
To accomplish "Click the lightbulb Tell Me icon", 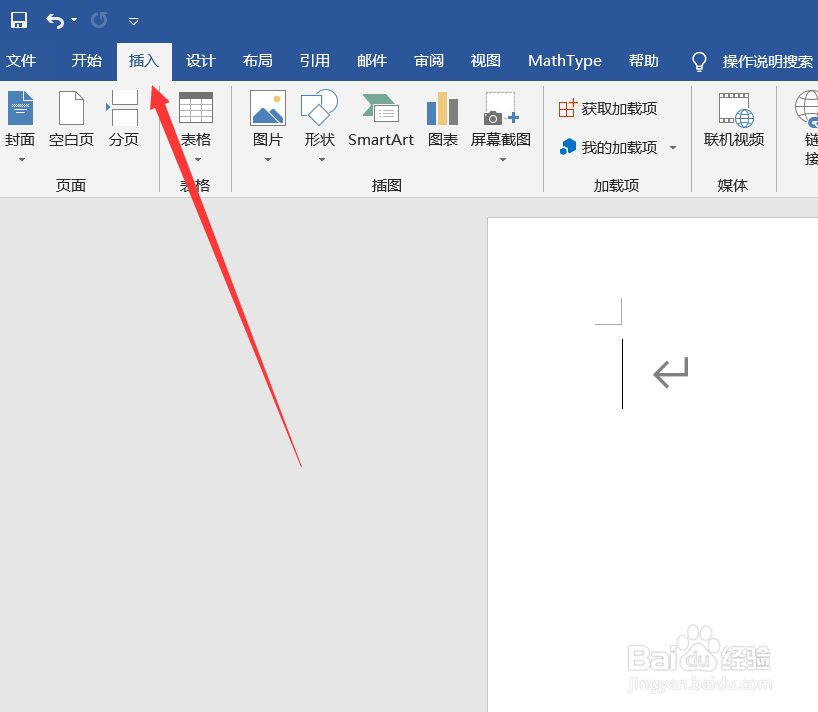I will coord(699,62).
